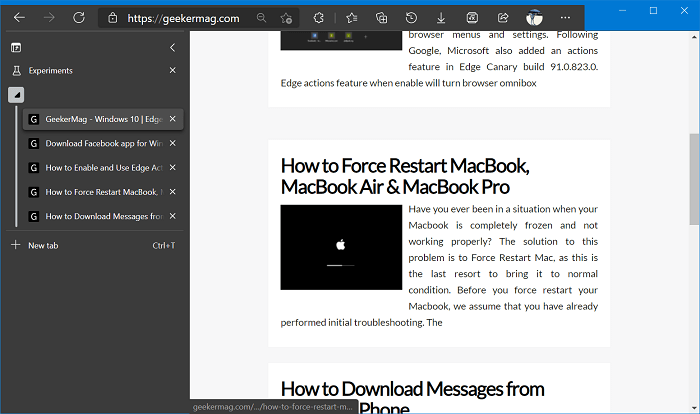The height and width of the screenshot is (414, 700).
Task: Open the zoom magnifier in address bar
Action: [262, 18]
